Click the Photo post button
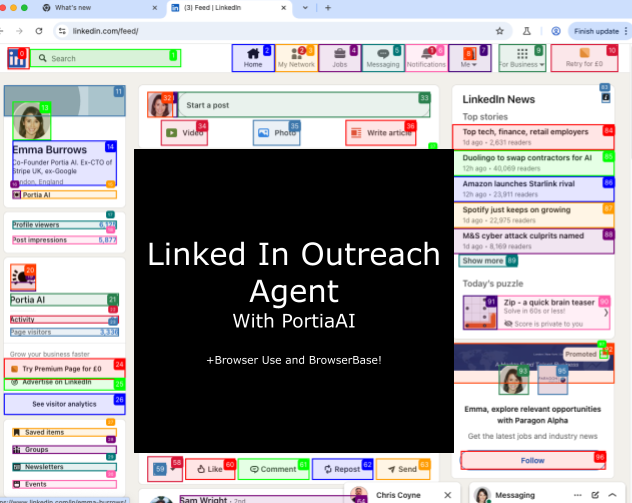The width and height of the screenshot is (632, 503). click(276, 133)
